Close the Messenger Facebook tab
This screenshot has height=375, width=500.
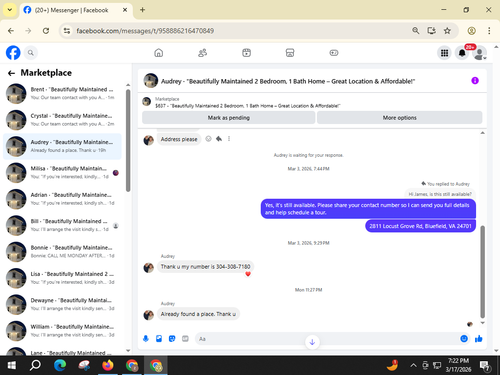125,10
